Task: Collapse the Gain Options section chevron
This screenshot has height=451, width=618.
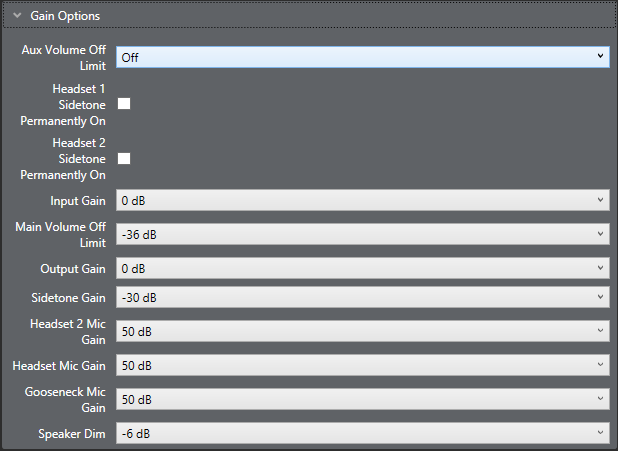Action: point(17,16)
